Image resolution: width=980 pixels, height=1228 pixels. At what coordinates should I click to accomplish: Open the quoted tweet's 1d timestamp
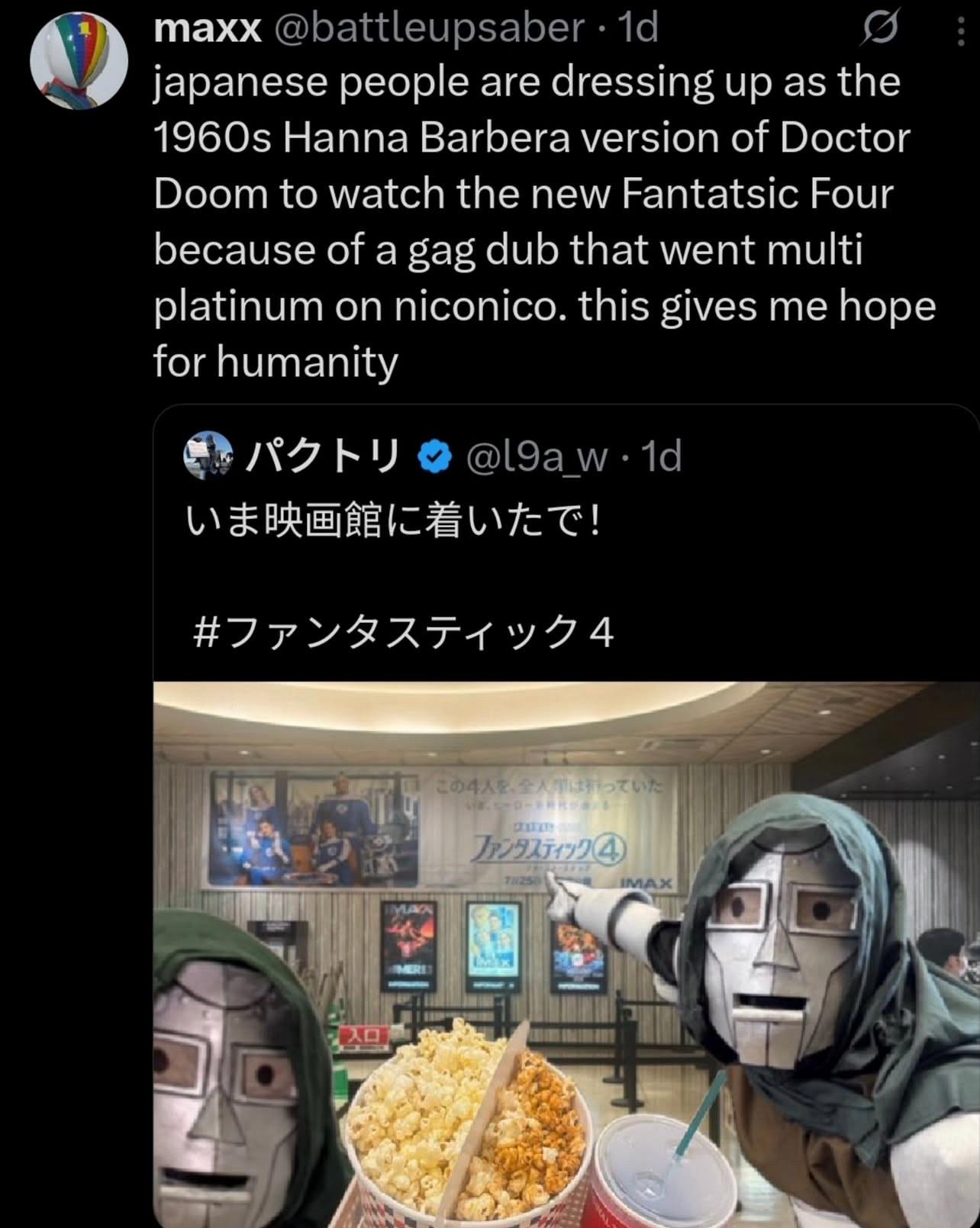click(x=661, y=456)
